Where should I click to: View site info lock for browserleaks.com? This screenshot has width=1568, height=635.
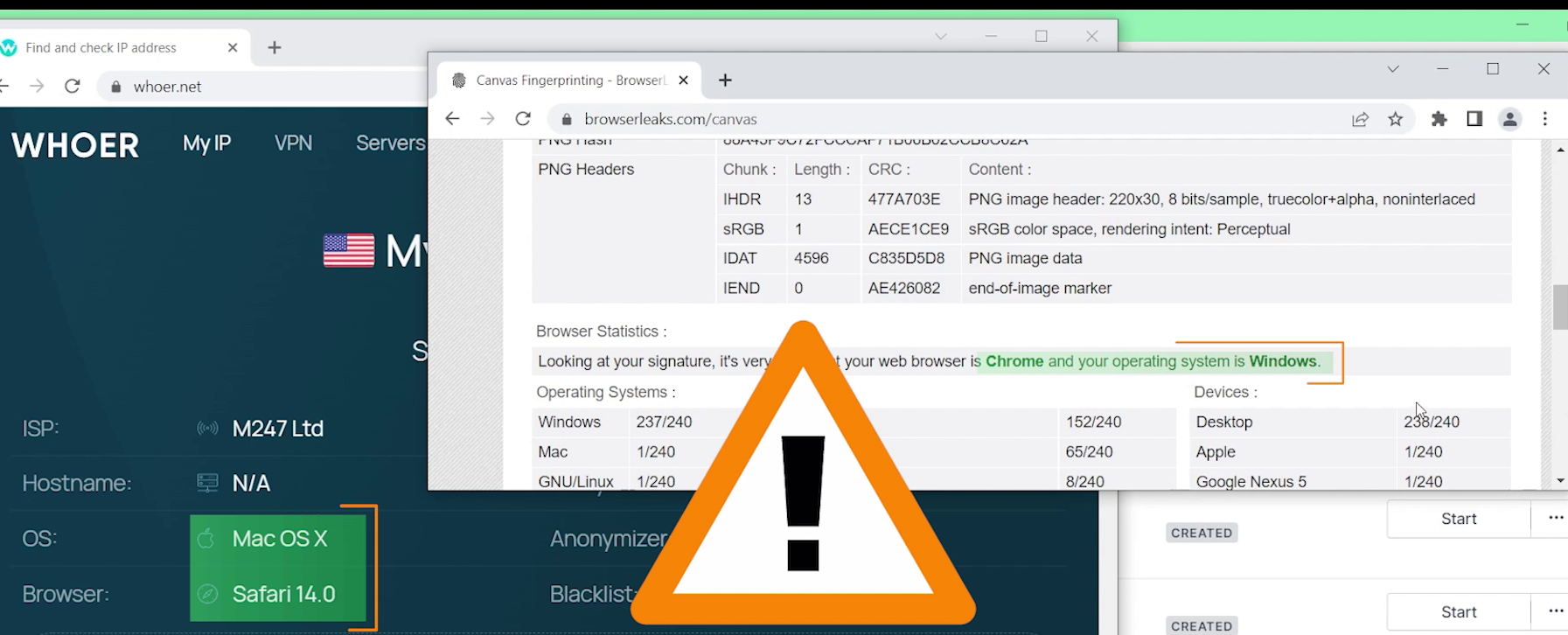[x=567, y=119]
